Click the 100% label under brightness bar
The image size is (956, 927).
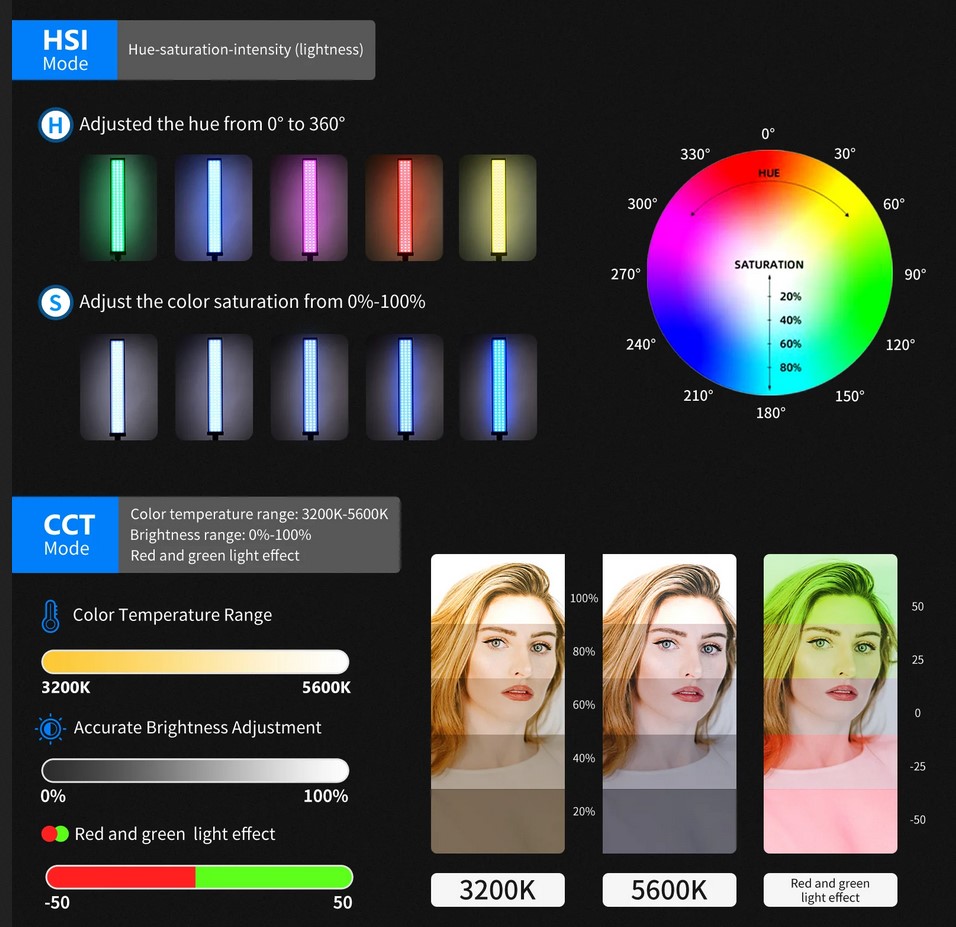(326, 796)
